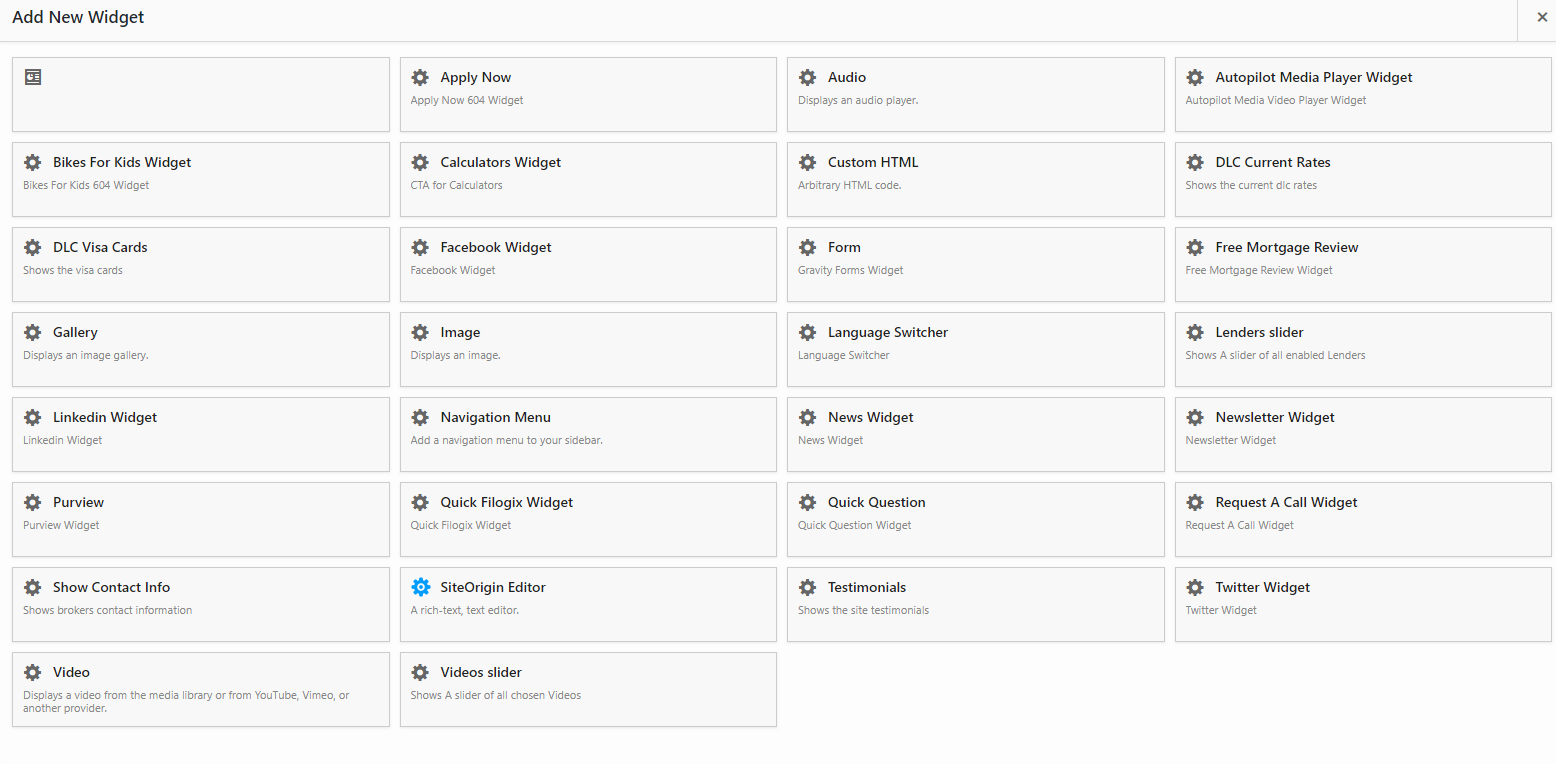Click the gear icon beside Apply Now
The image size is (1556, 764).
tap(420, 77)
